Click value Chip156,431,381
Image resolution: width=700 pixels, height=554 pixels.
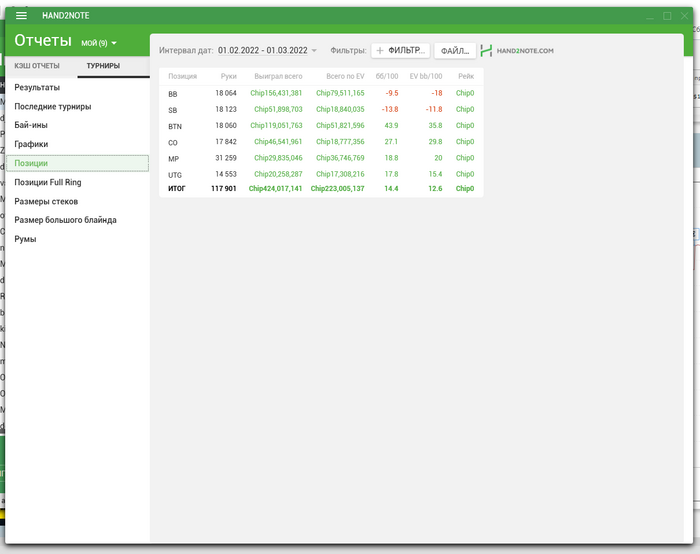[x=276, y=93]
